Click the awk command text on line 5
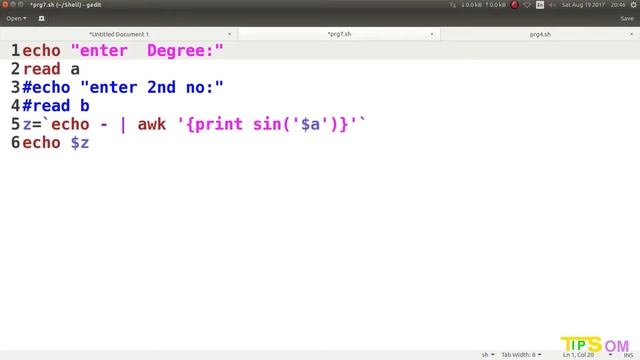Viewport: 640px width, 360px height. (x=152, y=124)
